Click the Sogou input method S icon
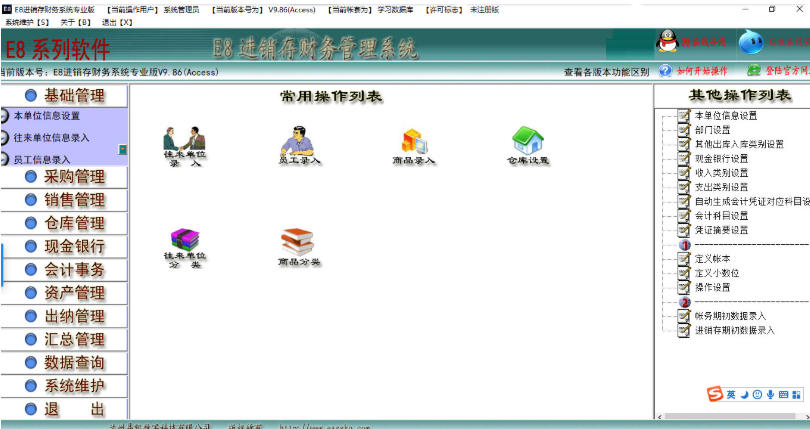This screenshot has width=810, height=429. [x=715, y=394]
